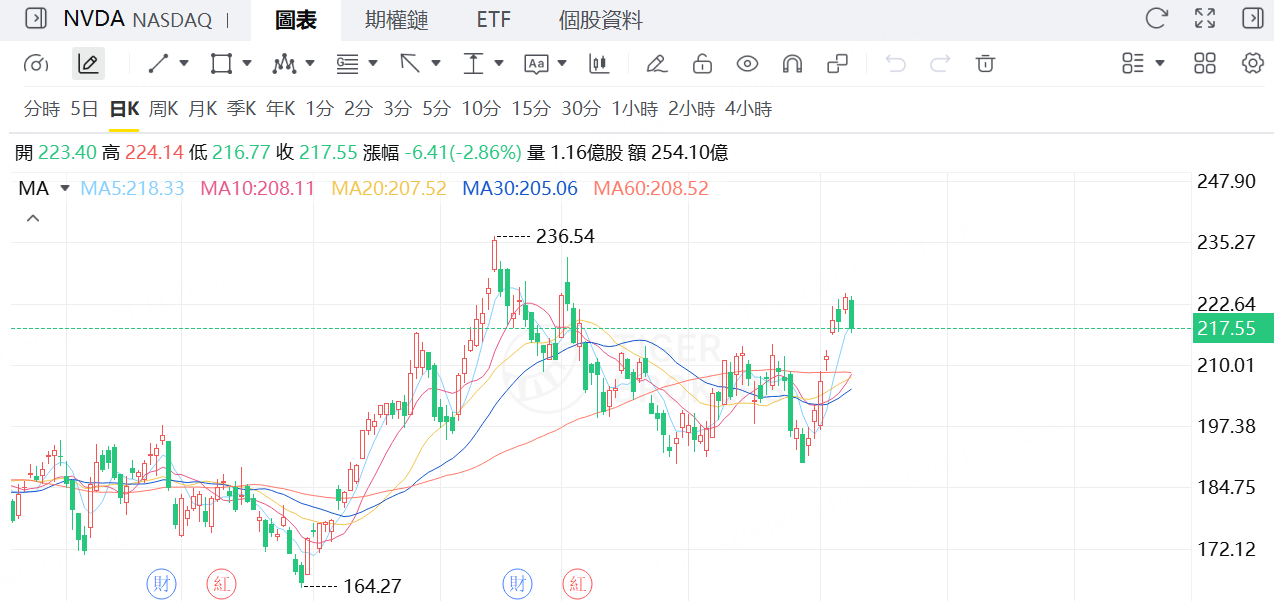The image size is (1274, 602).
Task: Select the 1分 timeframe
Action: point(320,109)
